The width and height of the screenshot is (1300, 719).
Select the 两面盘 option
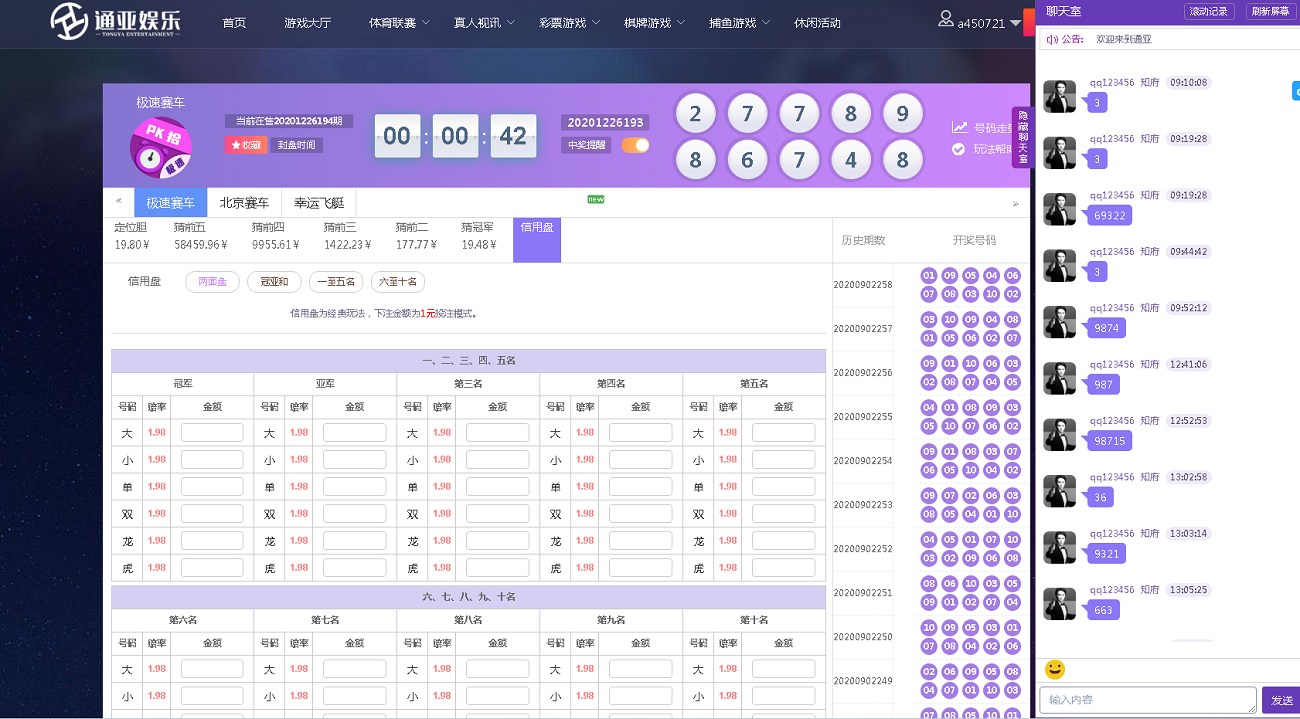coord(212,282)
